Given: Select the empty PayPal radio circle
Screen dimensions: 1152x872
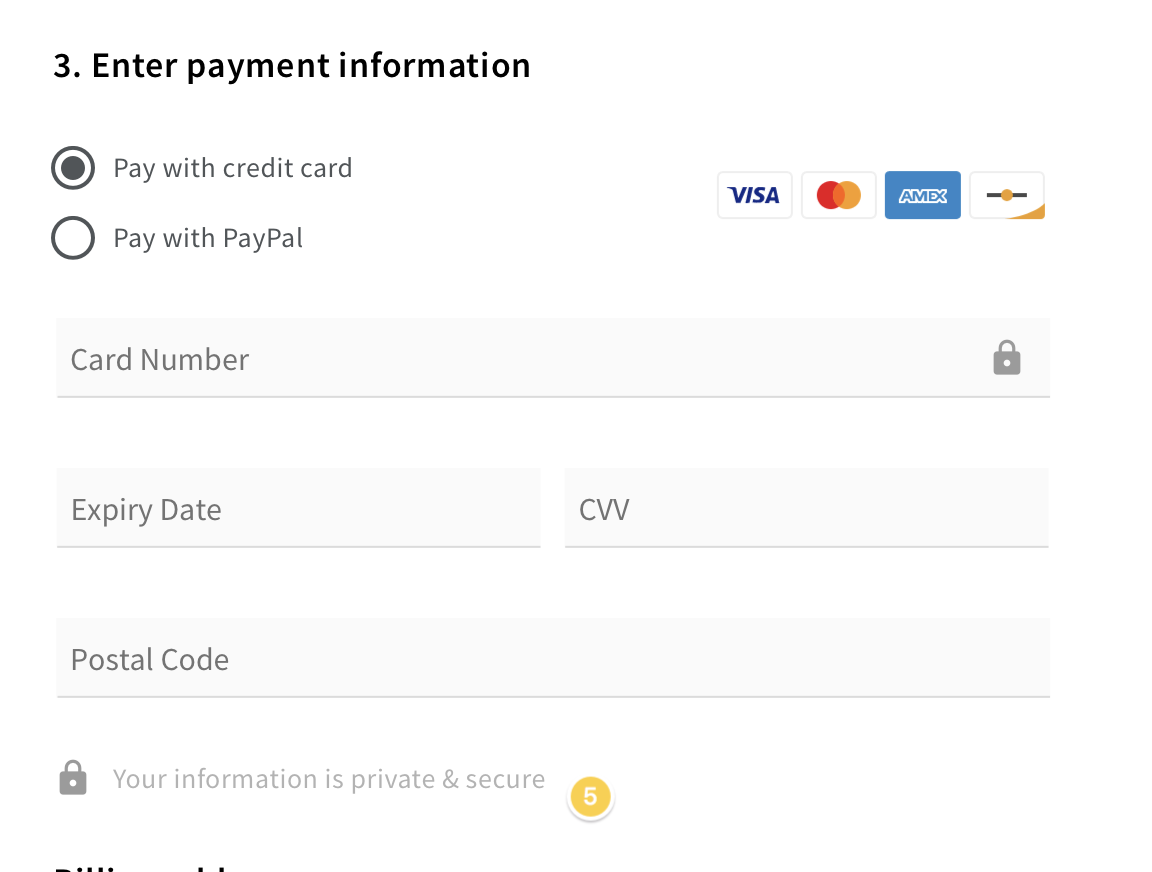Looking at the screenshot, I should coord(73,238).
